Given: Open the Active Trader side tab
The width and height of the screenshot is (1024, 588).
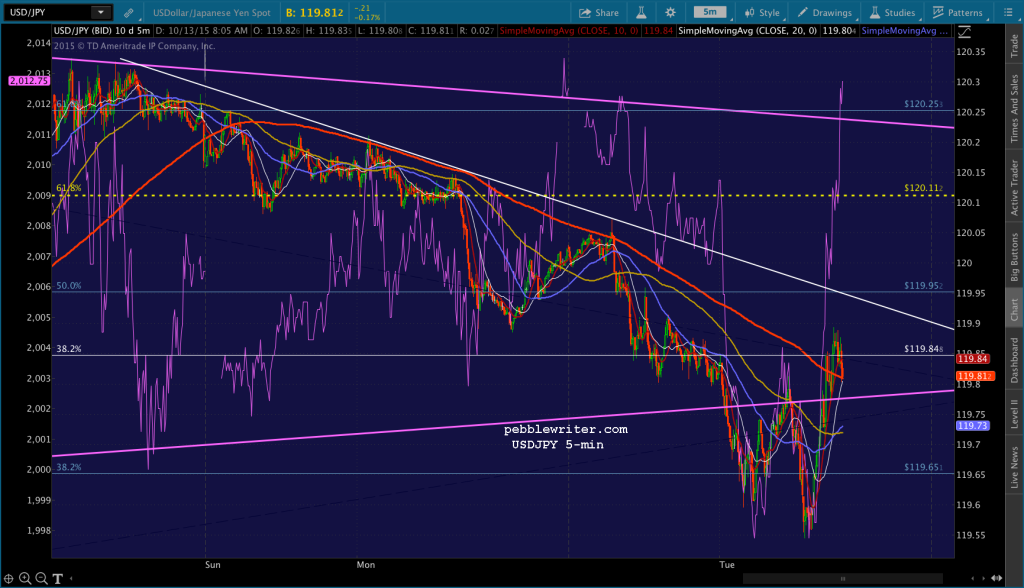Looking at the screenshot, I should click(1014, 188).
